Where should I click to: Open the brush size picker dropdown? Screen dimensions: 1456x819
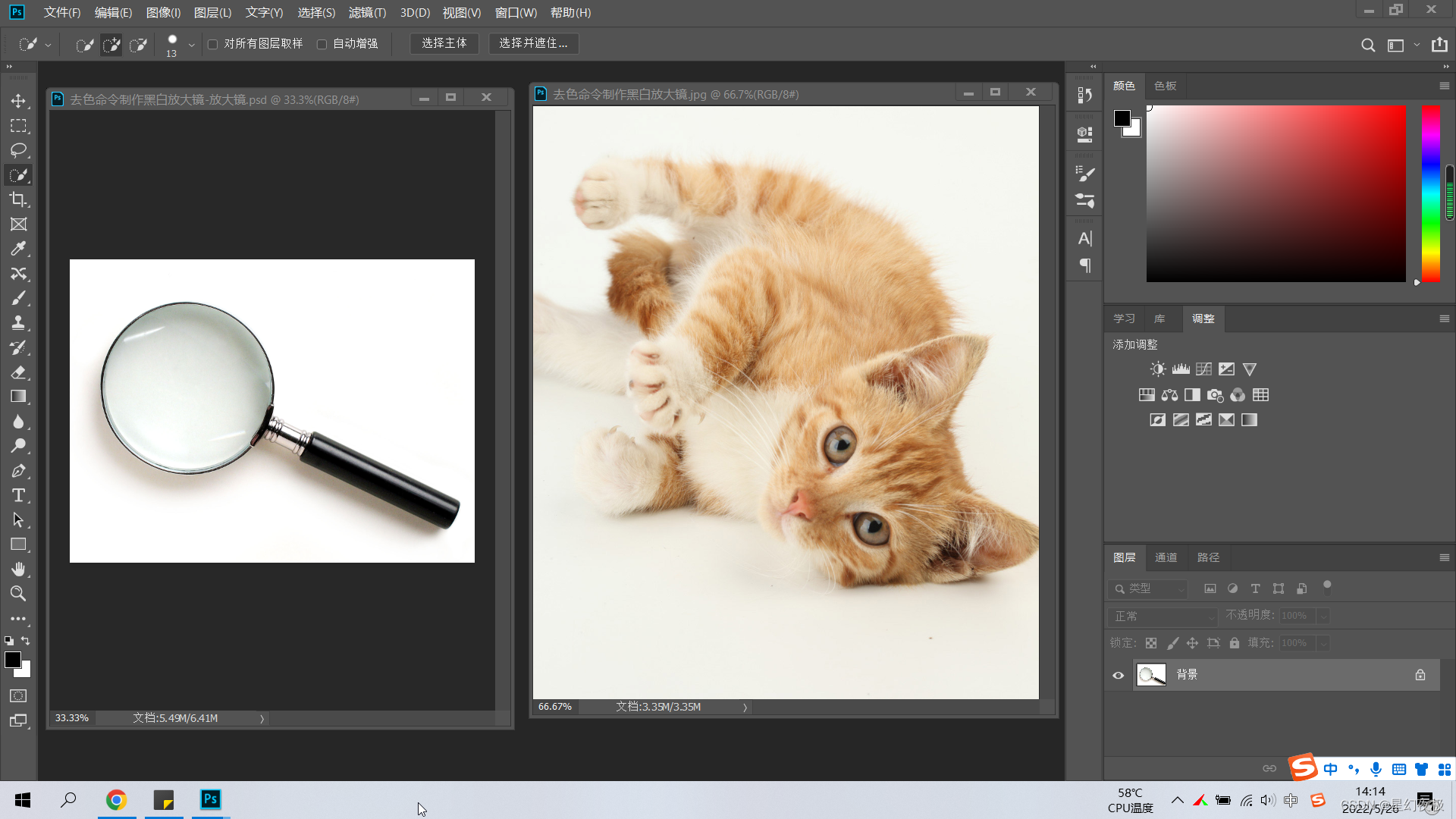pos(191,45)
